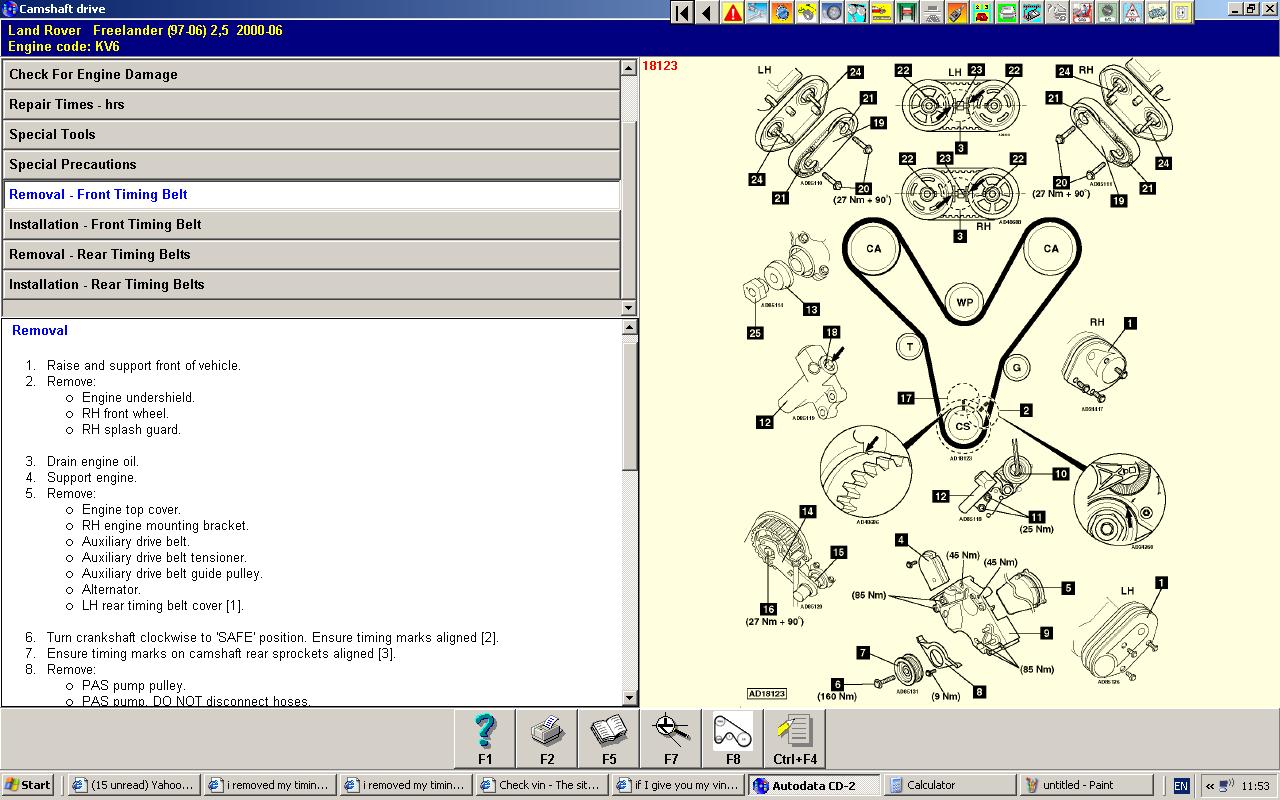Switch to untitled - Paint taskbar window
1280x800 pixels.
tap(1086, 785)
